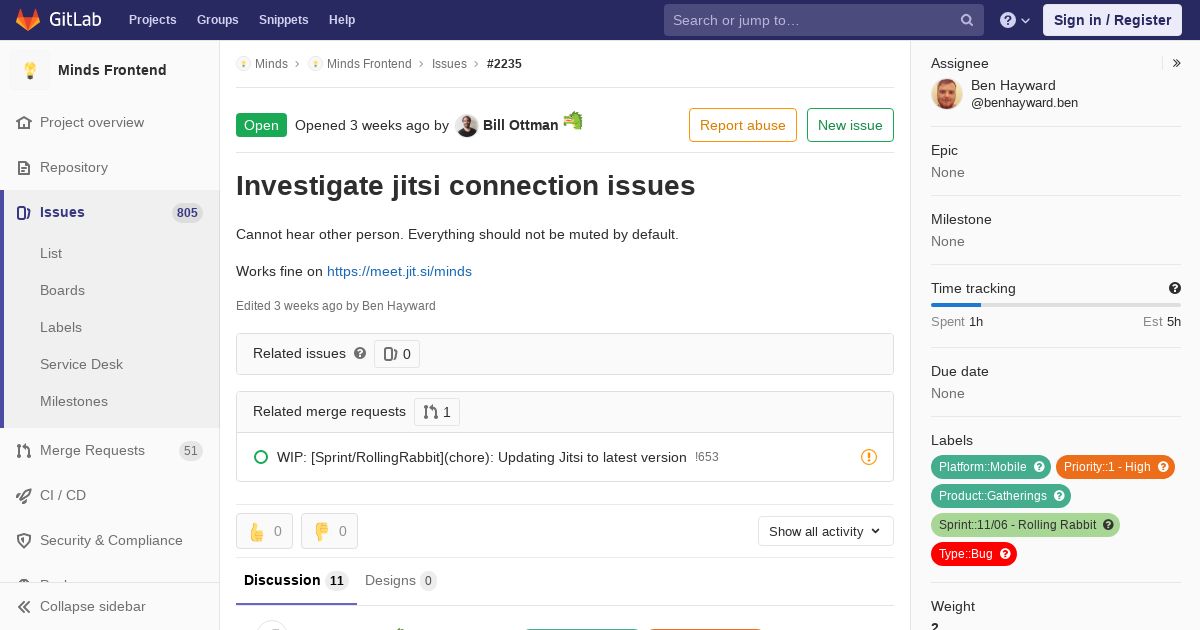This screenshot has width=1200, height=630.
Task: Open the Service Desk sidebar item
Action: coord(81,365)
